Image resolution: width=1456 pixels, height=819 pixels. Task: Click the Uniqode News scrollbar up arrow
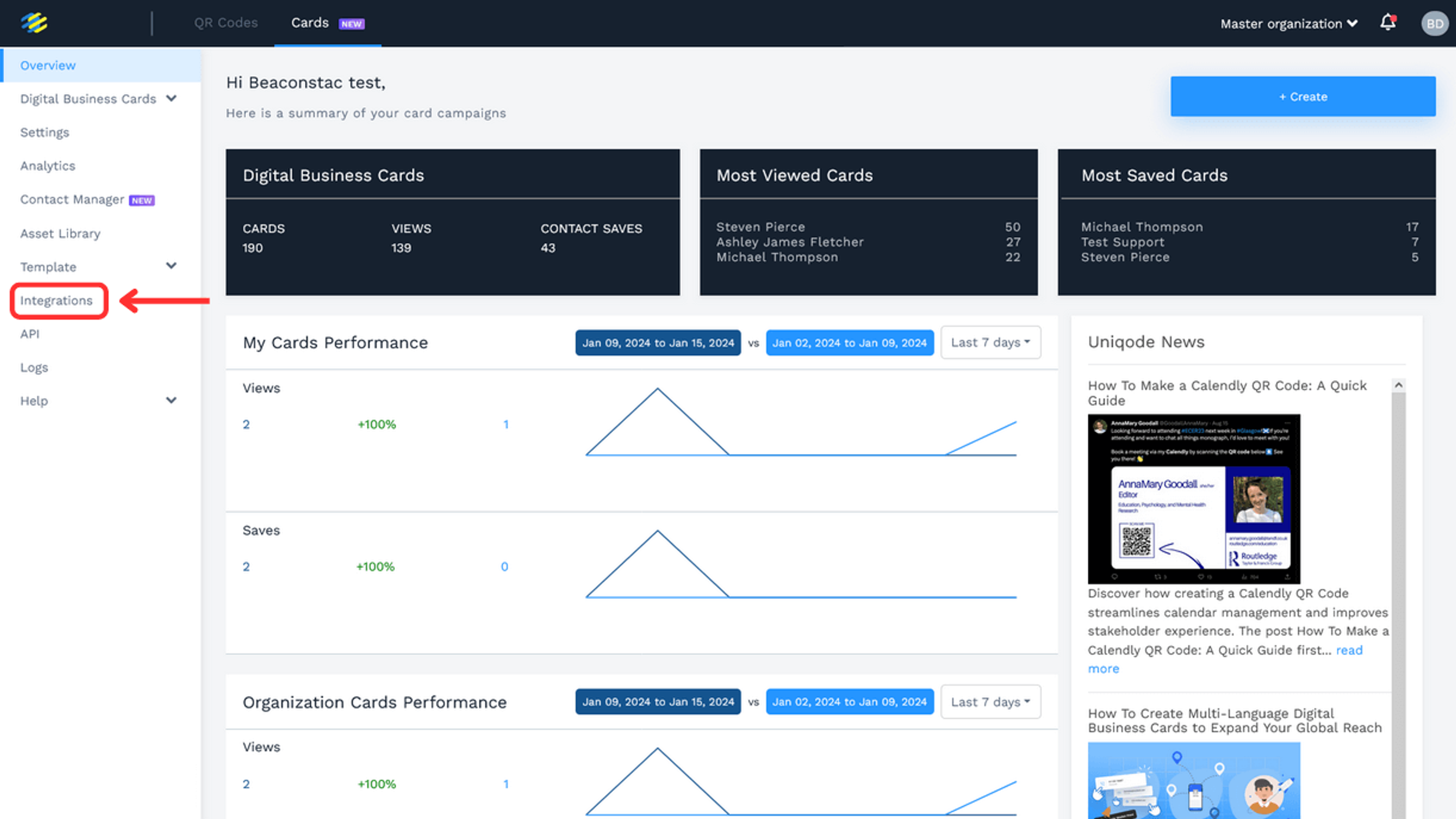tap(1398, 385)
